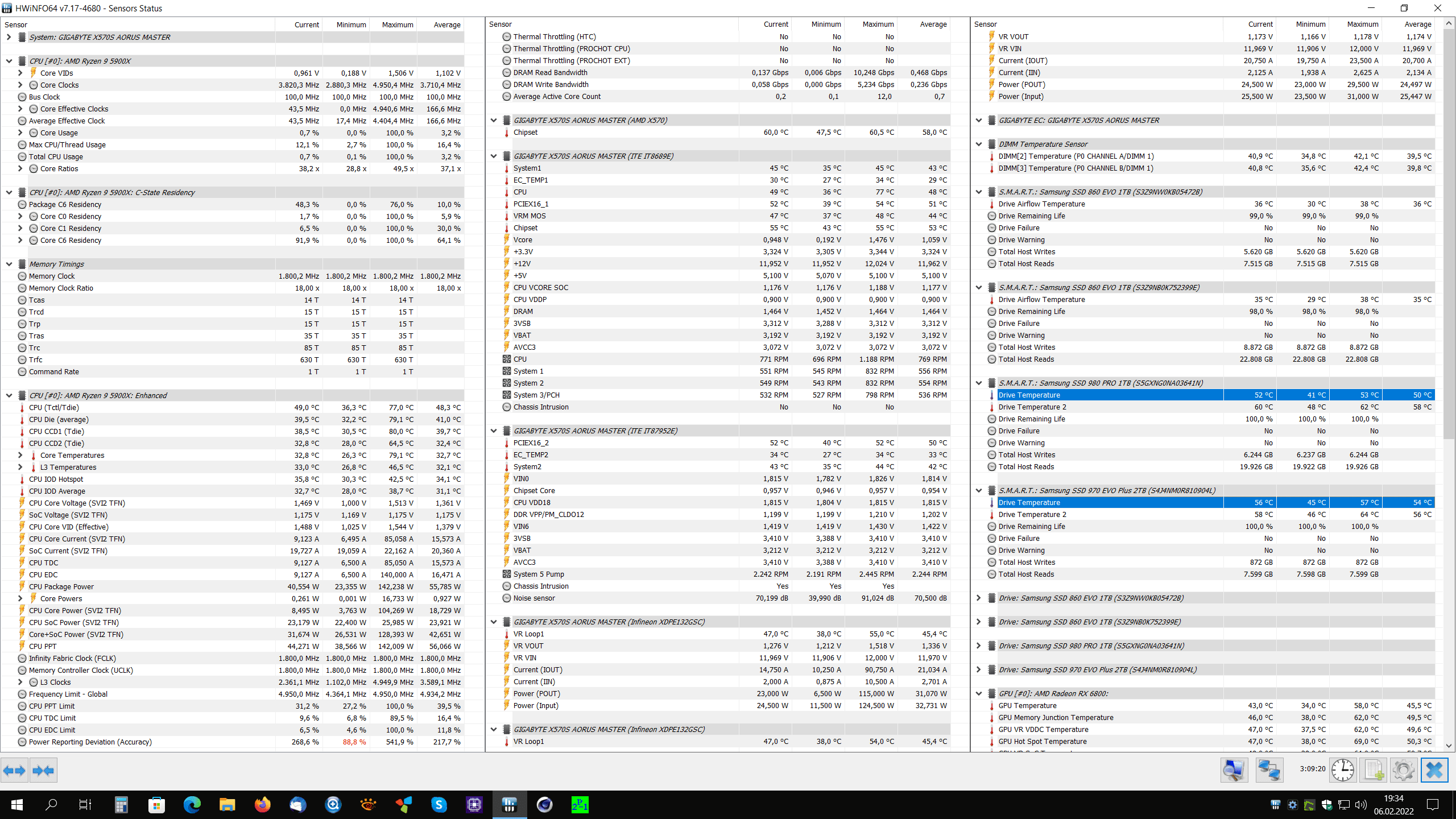Click the Maximum column header in middle pane

point(871,24)
